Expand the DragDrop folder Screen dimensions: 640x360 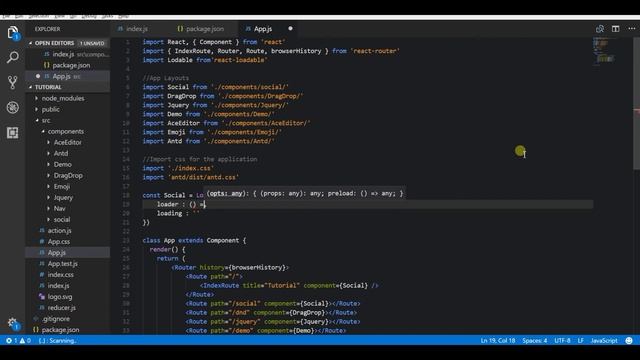click(x=68, y=176)
